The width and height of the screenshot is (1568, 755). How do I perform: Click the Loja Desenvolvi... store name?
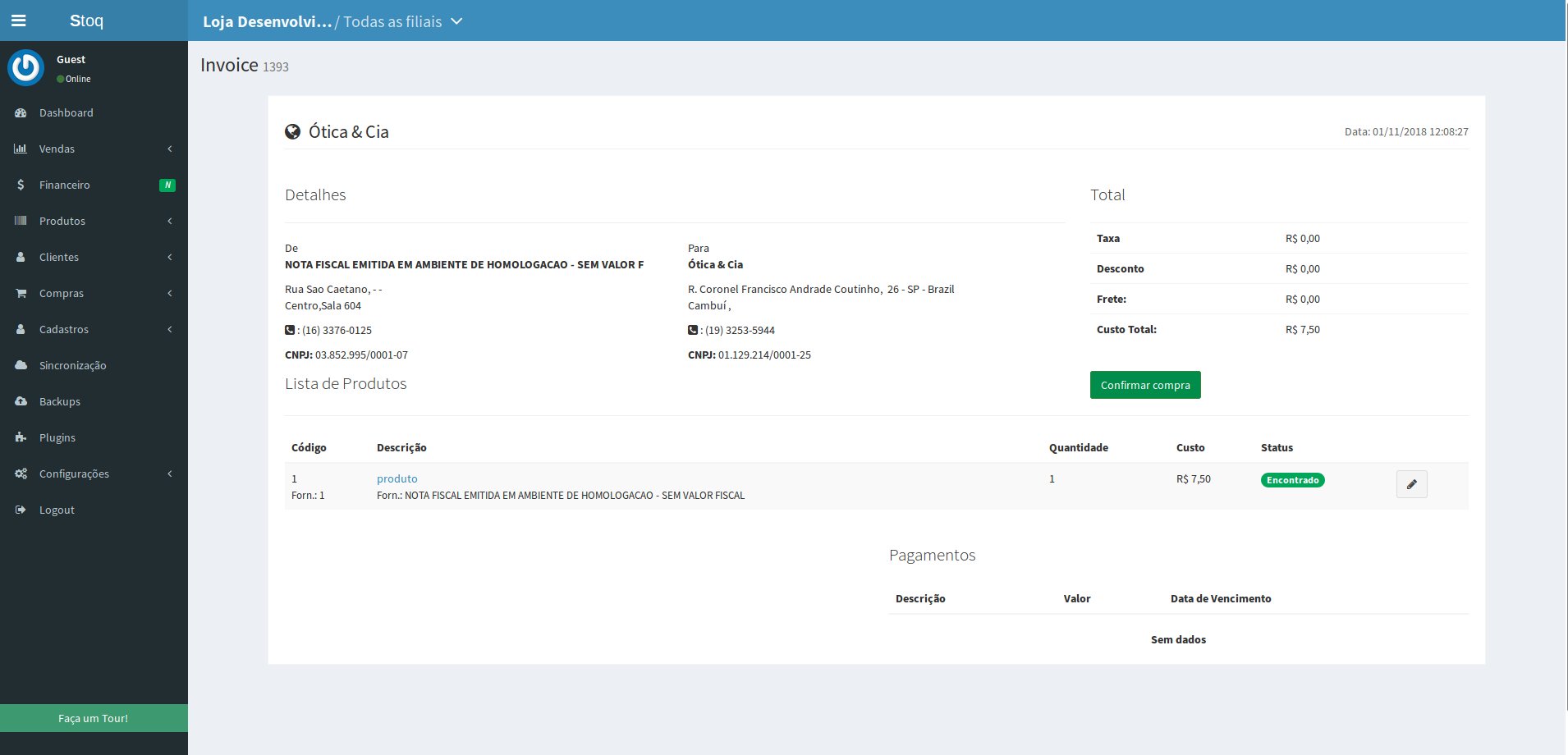coord(267,21)
